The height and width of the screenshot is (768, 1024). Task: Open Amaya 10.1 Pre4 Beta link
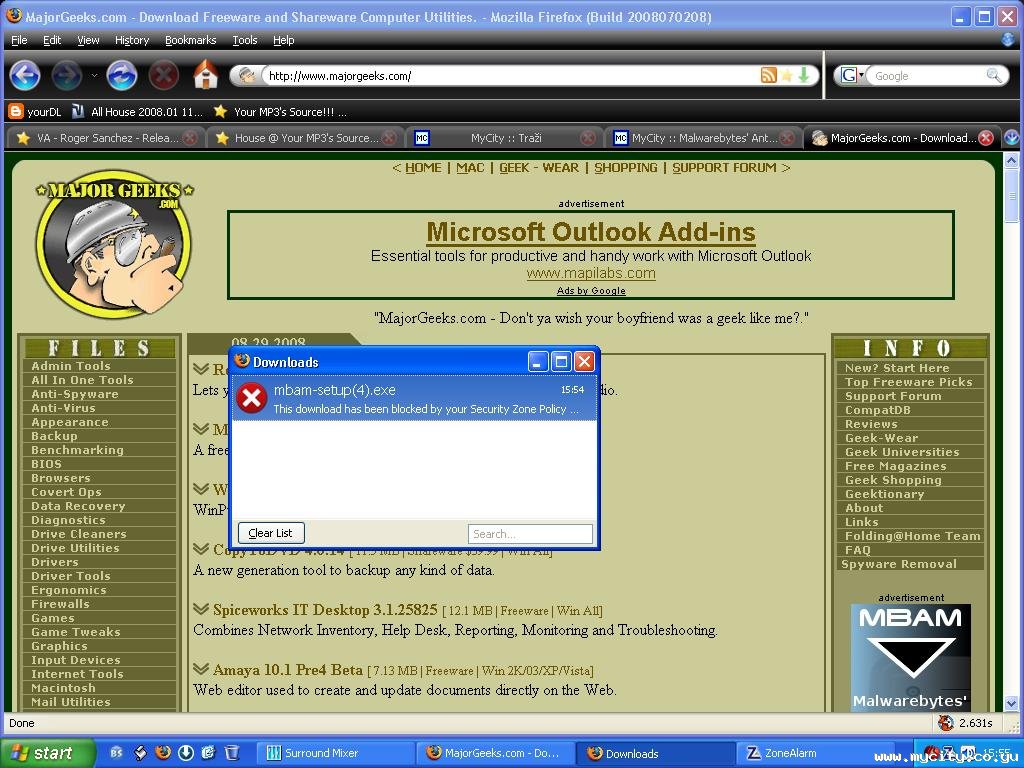tap(287, 670)
